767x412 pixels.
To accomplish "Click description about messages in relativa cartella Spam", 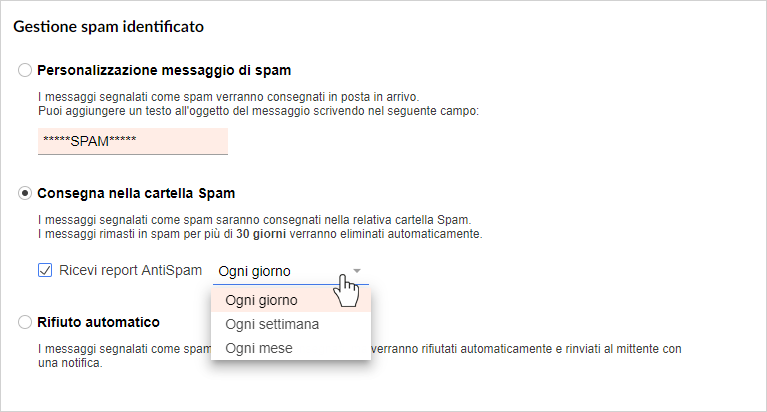I will coord(254,220).
